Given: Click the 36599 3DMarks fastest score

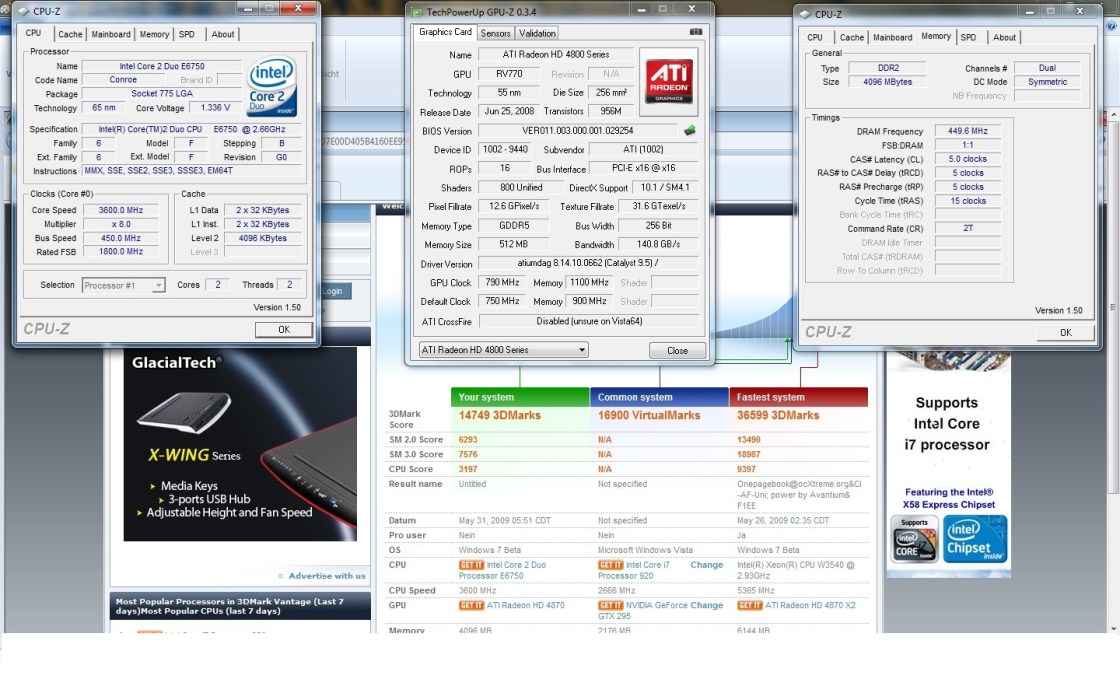Looking at the screenshot, I should [778, 416].
